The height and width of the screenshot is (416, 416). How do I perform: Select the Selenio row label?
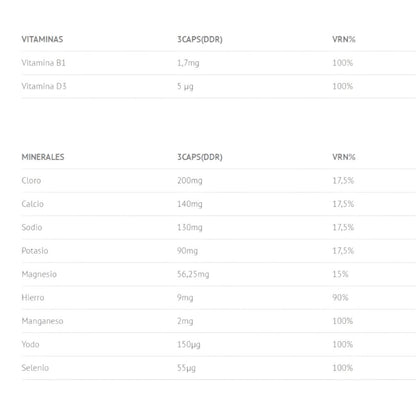point(35,368)
